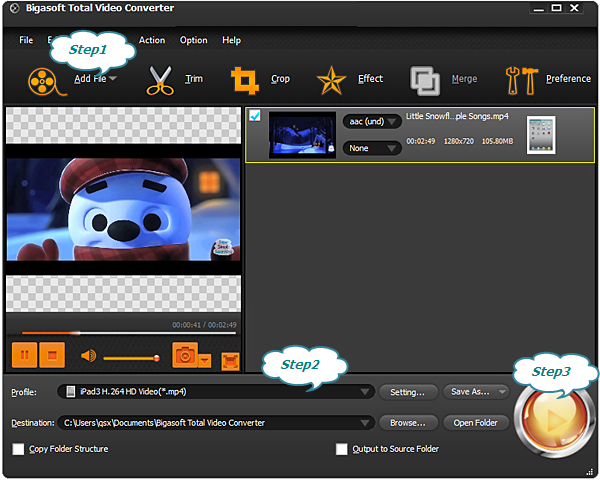Uncheck the Little Snowflake file checkbox
600x480 pixels.
click(255, 115)
